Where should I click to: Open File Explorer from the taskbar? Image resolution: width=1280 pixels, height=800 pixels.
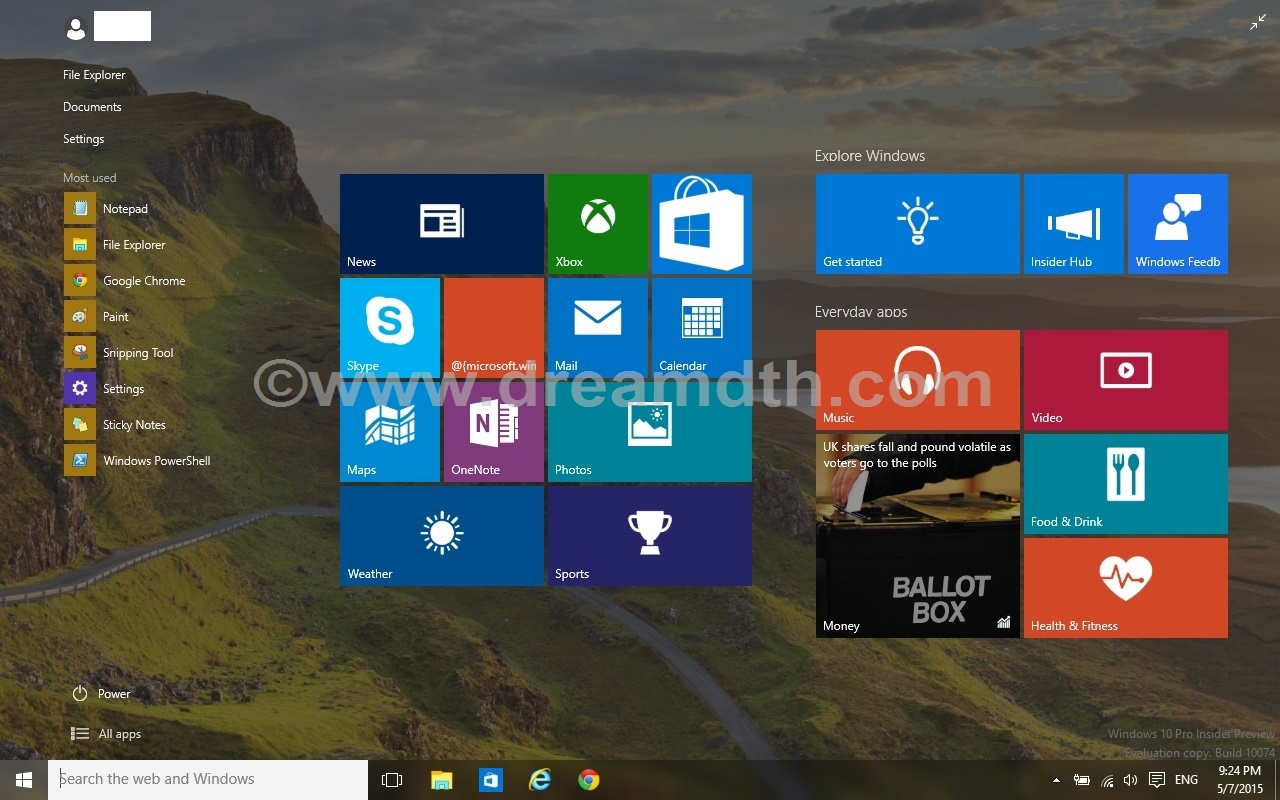(441, 780)
